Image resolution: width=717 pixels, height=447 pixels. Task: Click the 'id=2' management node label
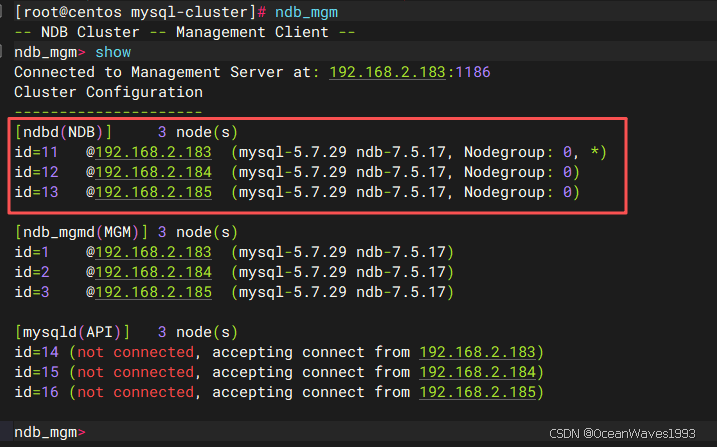(32, 272)
